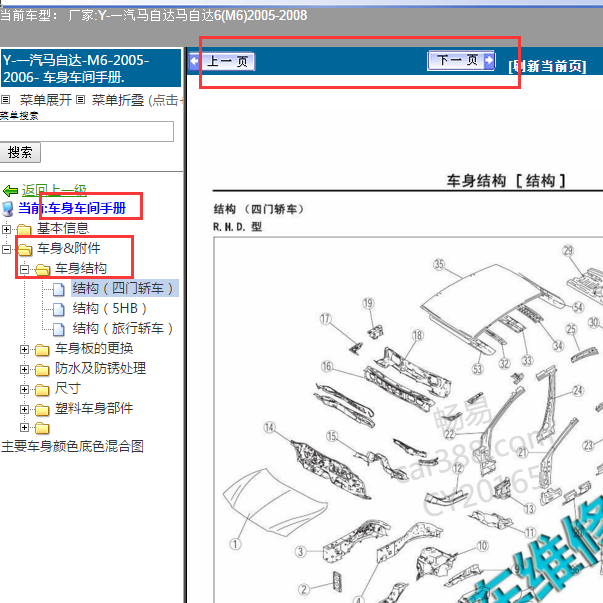Click 当前:车身车间手册 current label
Image resolution: width=603 pixels, height=603 pixels.
[x=72, y=208]
